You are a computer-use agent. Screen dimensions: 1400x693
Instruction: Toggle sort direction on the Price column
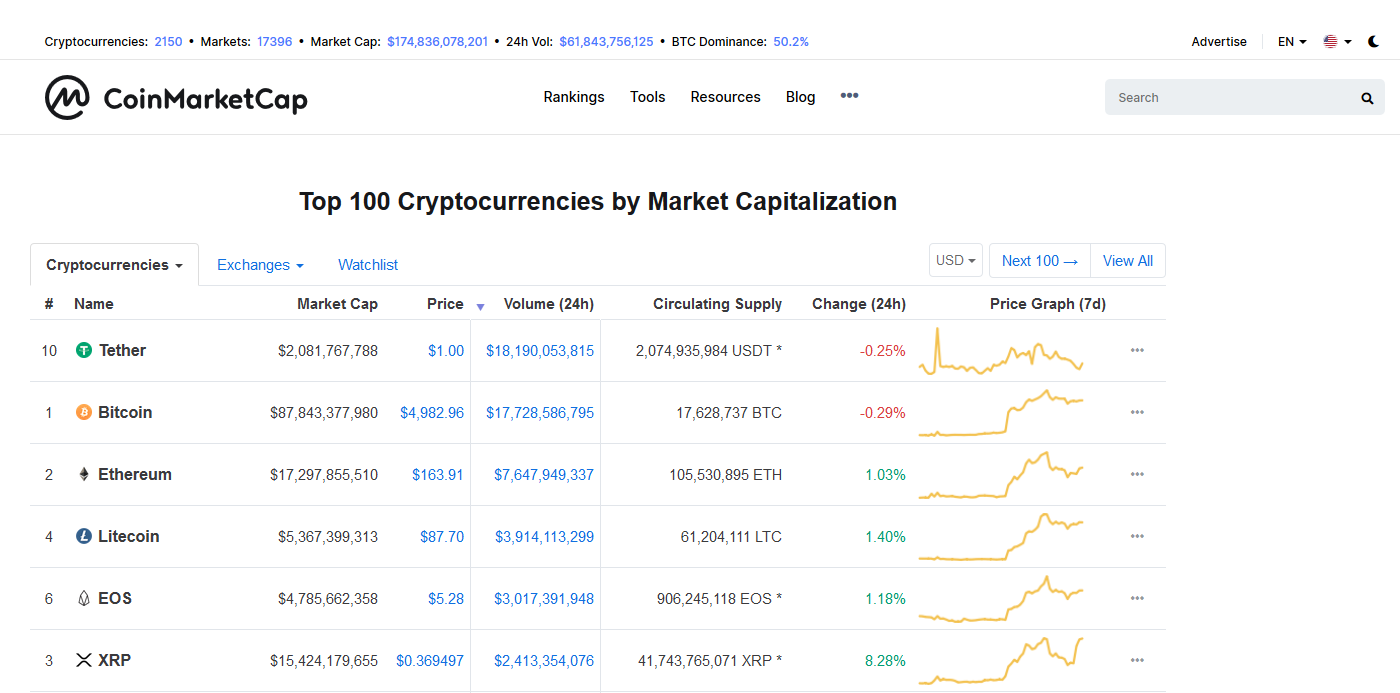(x=480, y=307)
